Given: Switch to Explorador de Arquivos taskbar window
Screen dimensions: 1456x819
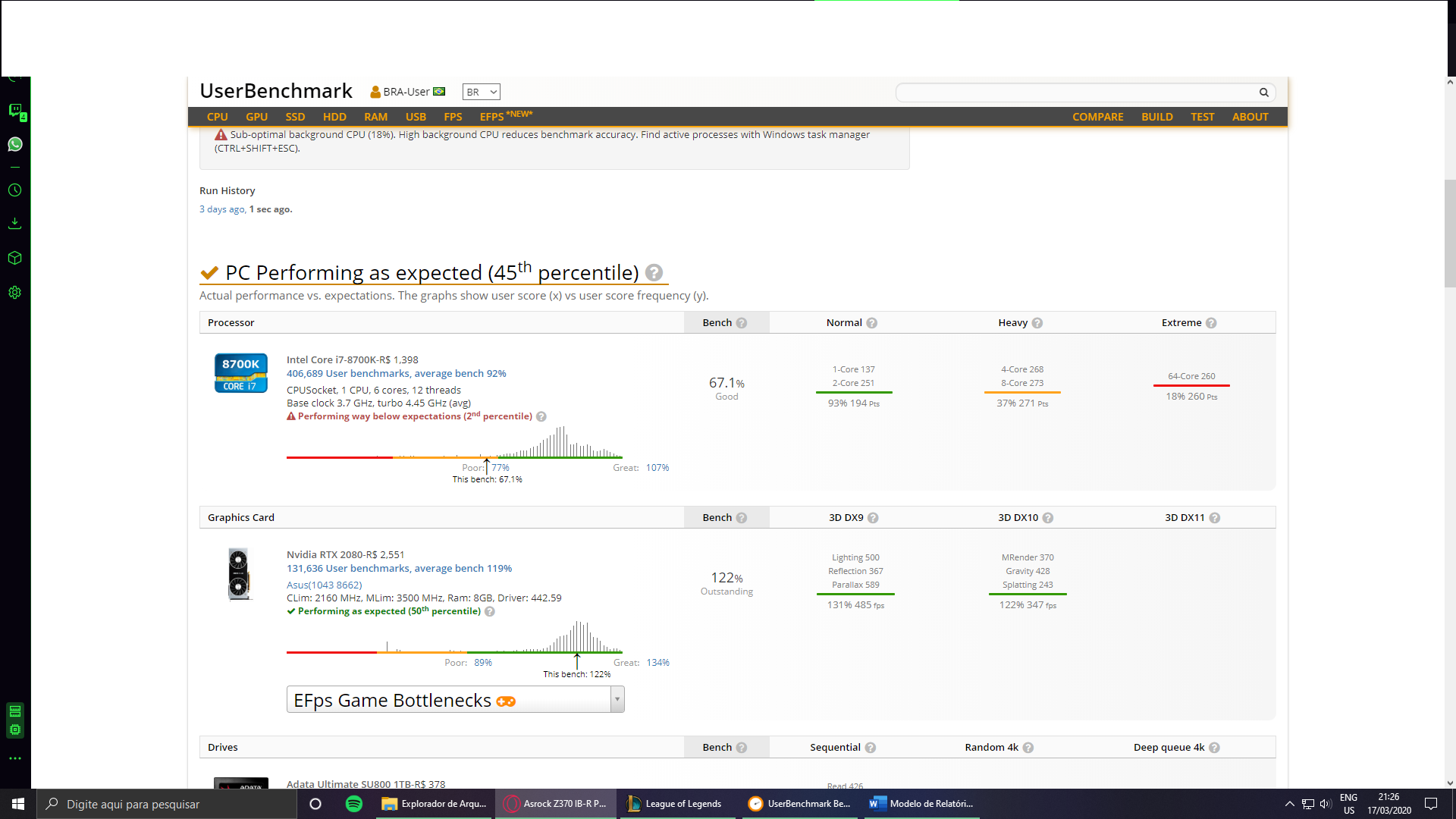Looking at the screenshot, I should (435, 804).
